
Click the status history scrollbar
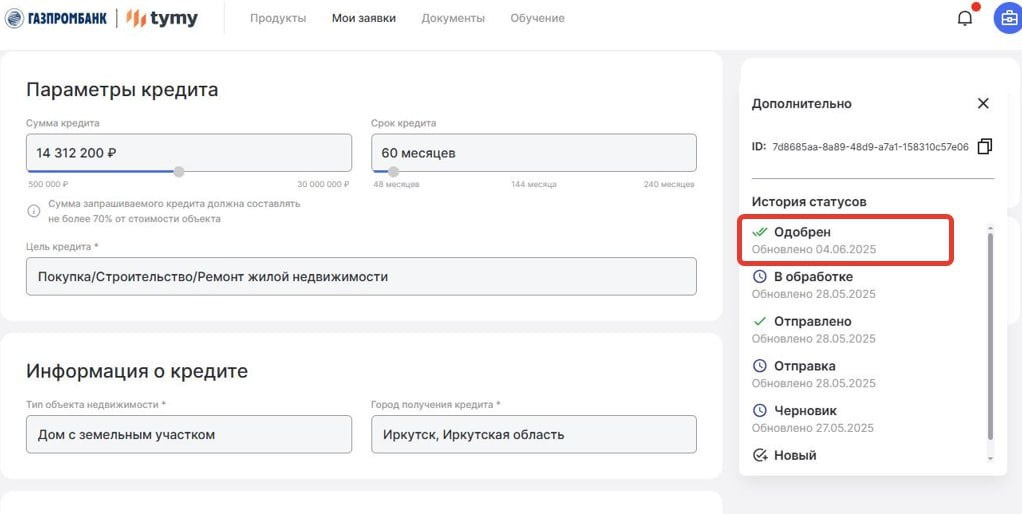[x=991, y=336]
